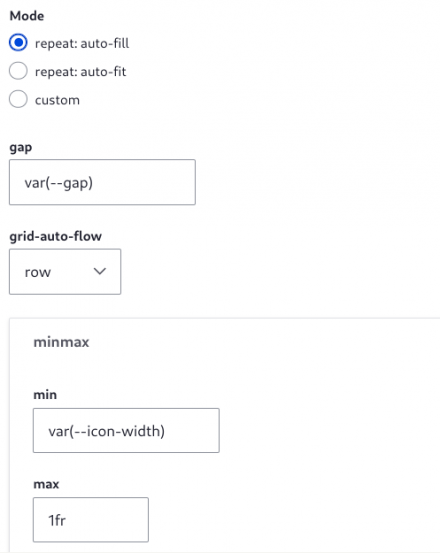Click the "grid-auto-flow" field label
Screen dimensions: 440x553
pos(55,236)
